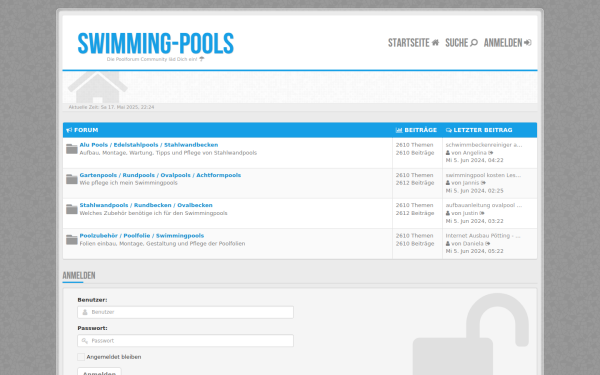
Task: Click the date 'Mi 5. Jun 2024, 04:22'
Action: pos(474,160)
